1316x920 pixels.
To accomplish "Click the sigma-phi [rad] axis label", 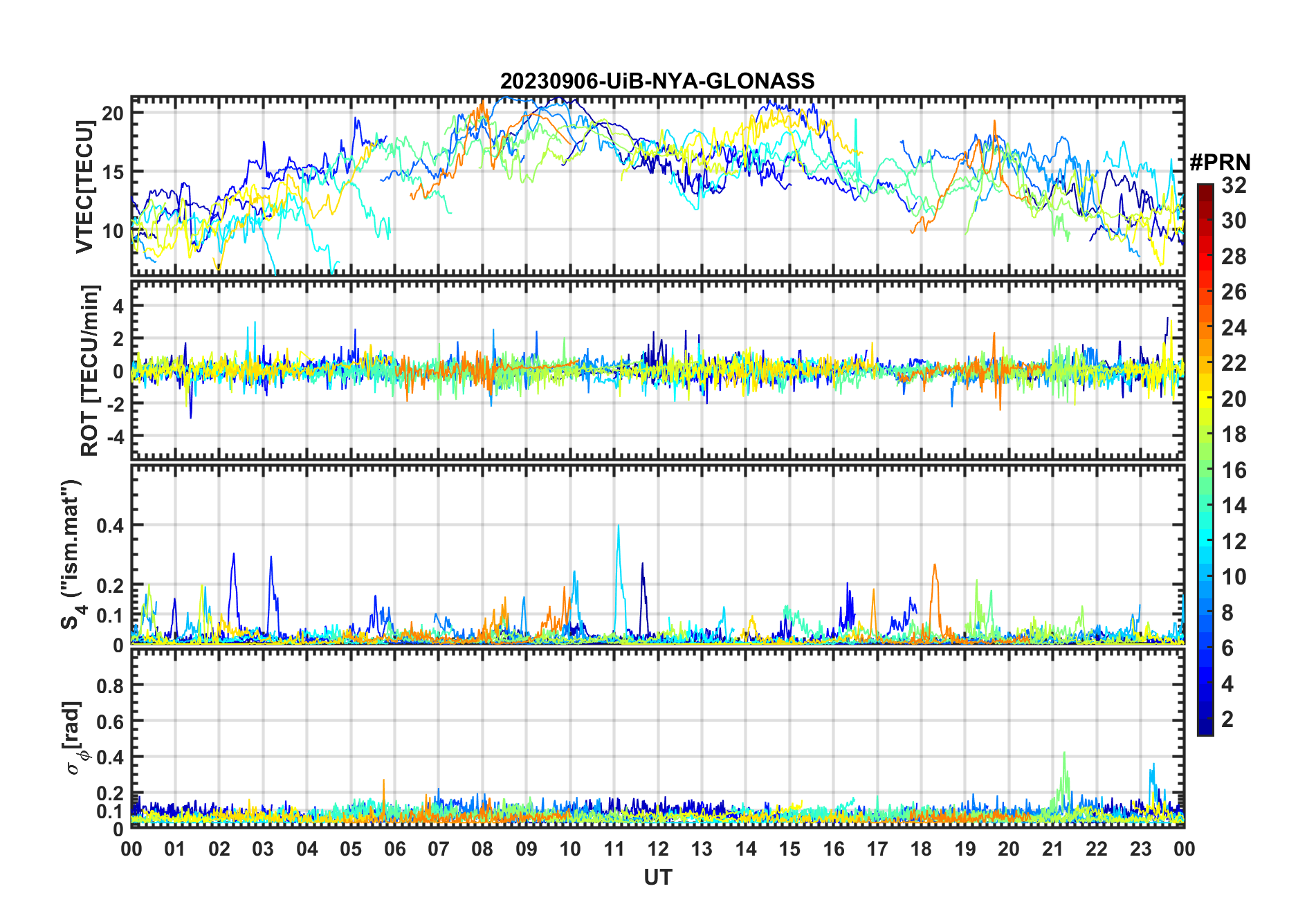I will click(73, 738).
